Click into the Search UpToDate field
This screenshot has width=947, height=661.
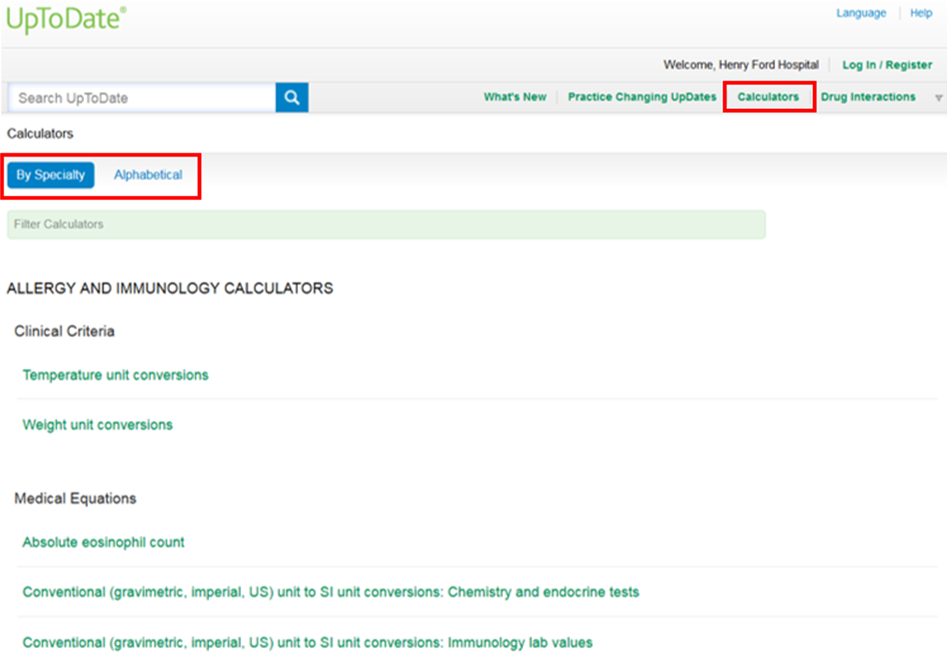(x=141, y=98)
